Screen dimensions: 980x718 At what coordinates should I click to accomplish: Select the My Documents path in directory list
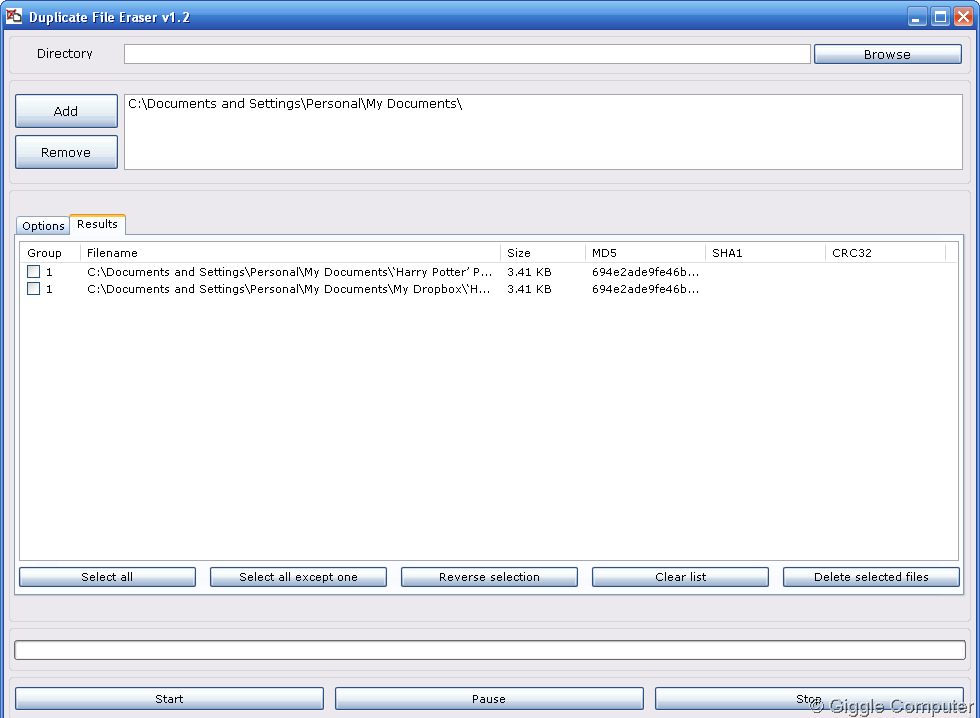(x=295, y=104)
